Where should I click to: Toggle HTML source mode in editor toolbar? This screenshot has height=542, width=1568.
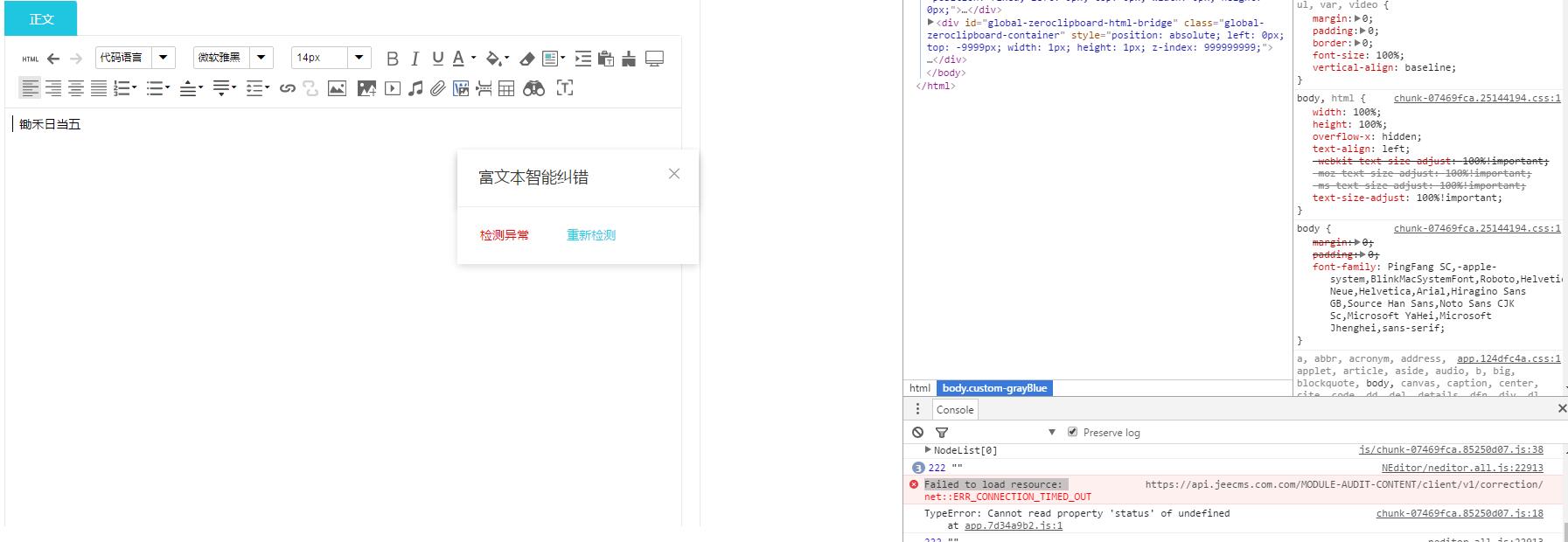click(31, 59)
